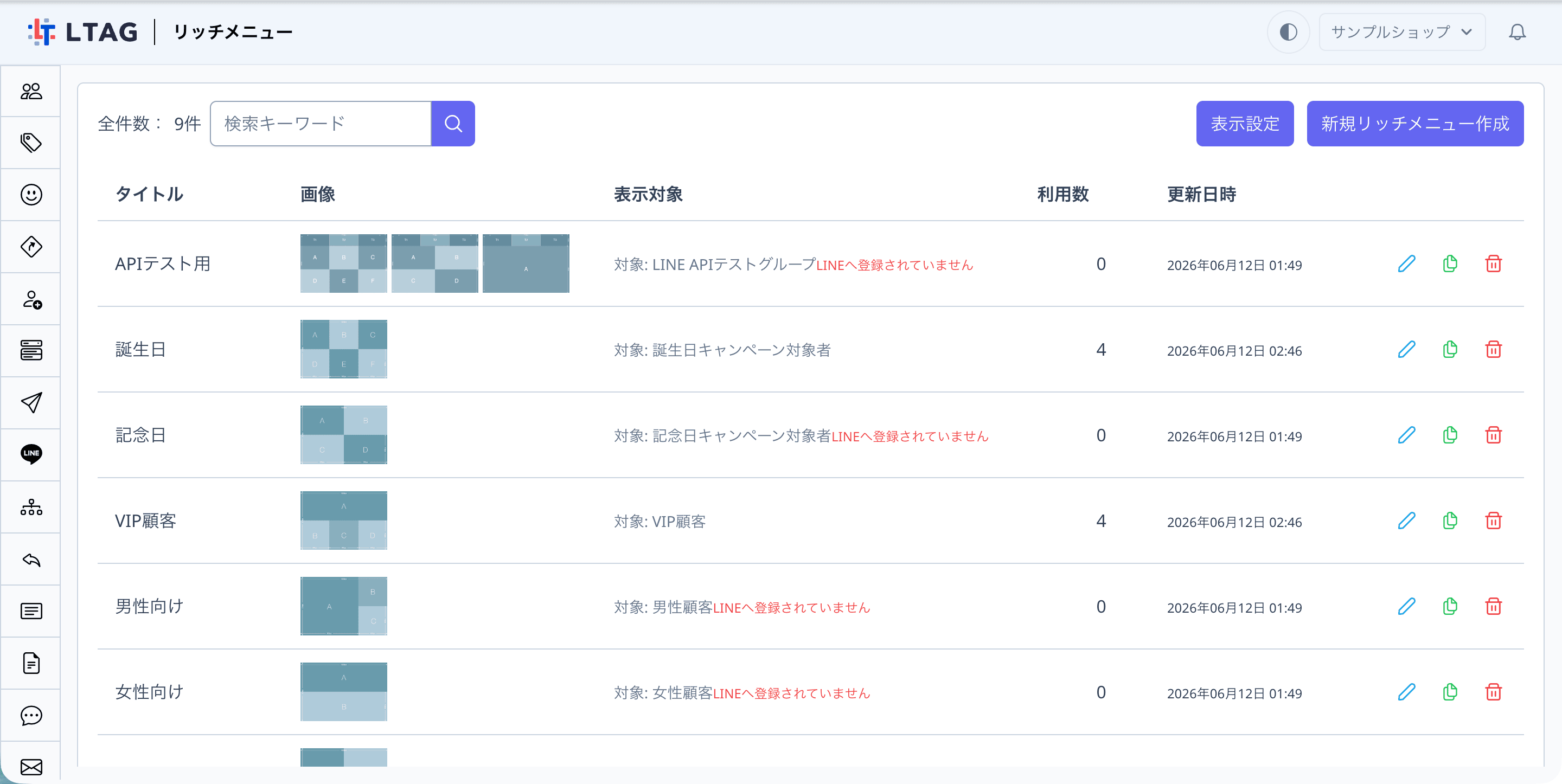Open the users group sidebar icon
This screenshot has width=1562, height=784.
pyautogui.click(x=31, y=91)
